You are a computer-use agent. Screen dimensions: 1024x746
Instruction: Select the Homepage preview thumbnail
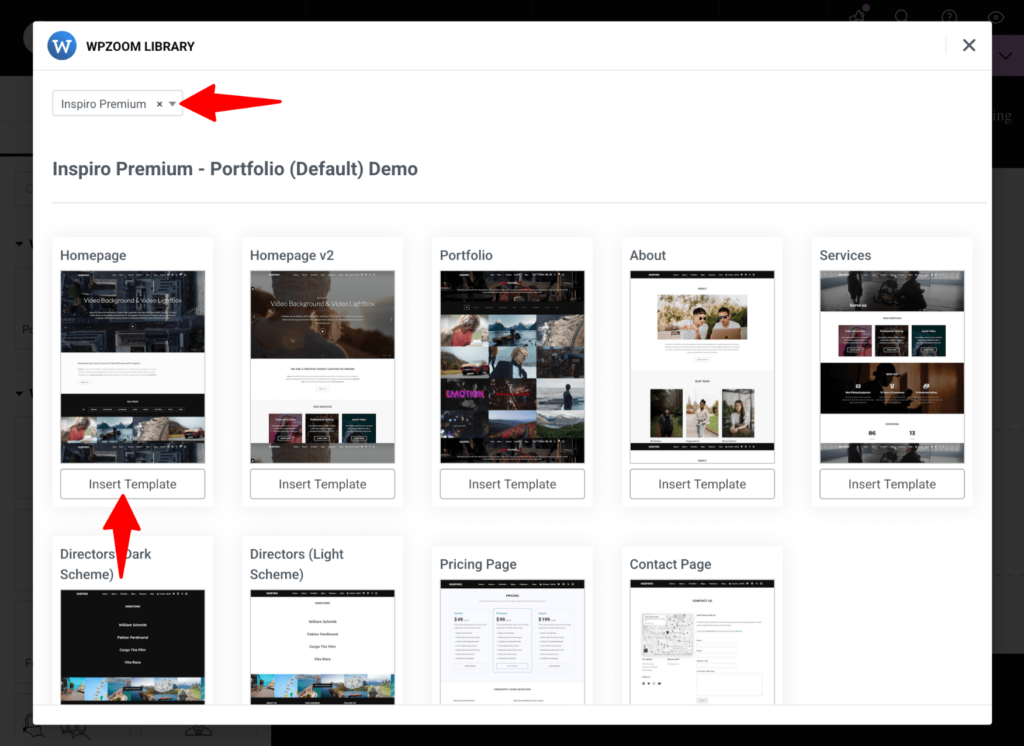132,366
